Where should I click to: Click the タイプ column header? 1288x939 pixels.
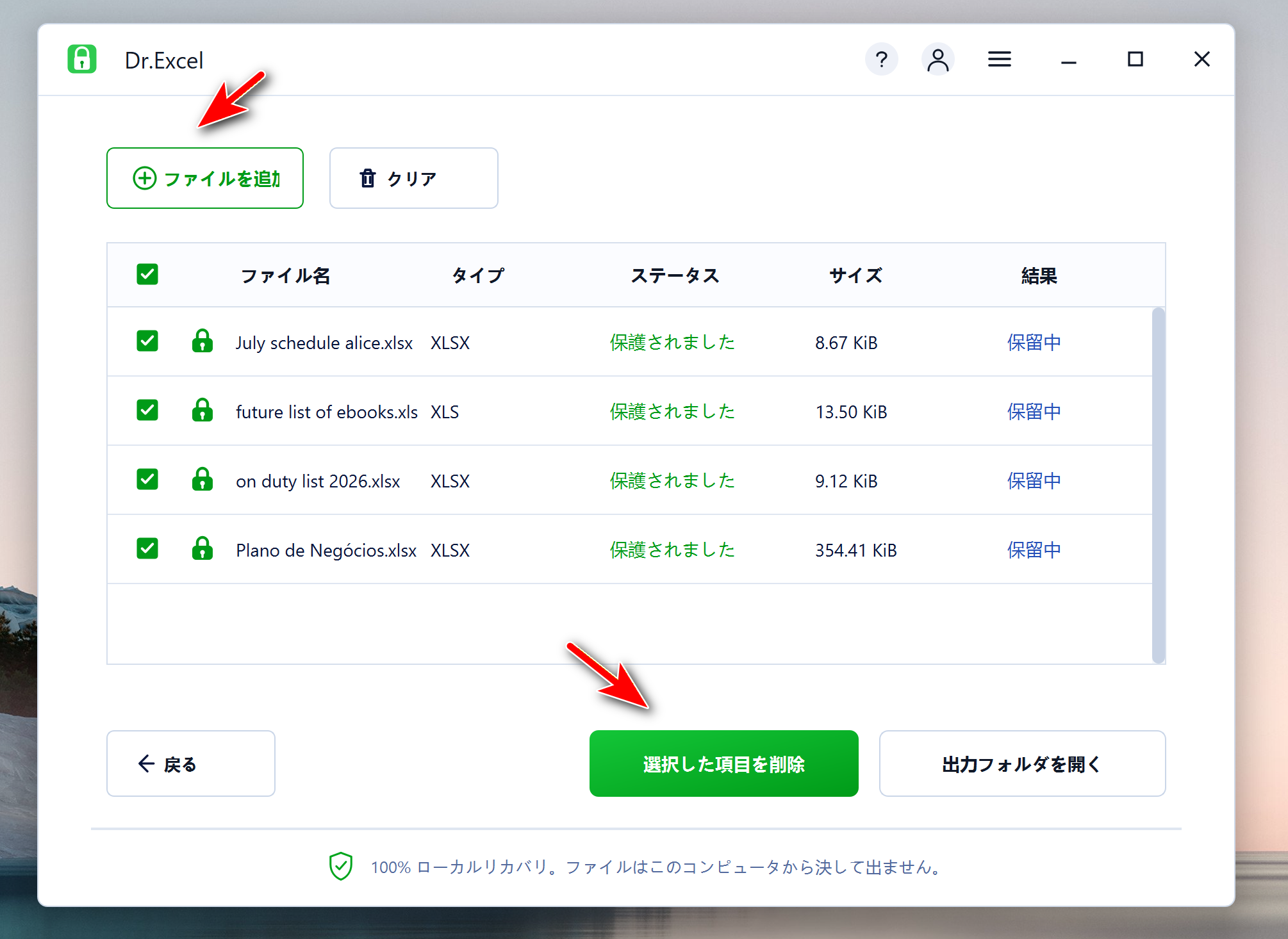tap(479, 275)
